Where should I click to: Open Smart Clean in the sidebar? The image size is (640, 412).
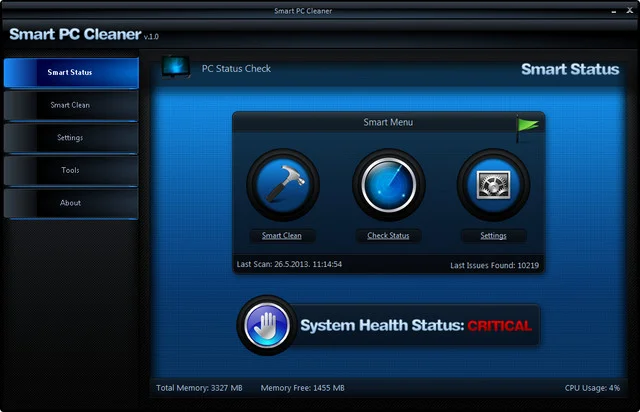tap(71, 105)
